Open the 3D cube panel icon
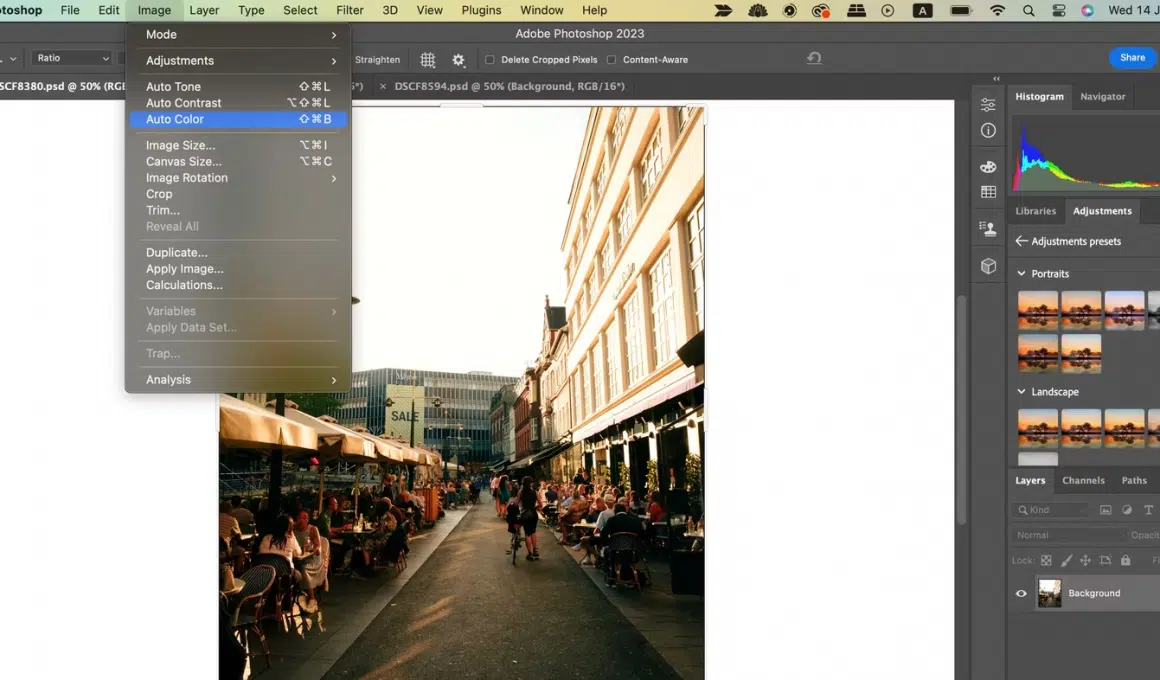Screen dimensions: 1160x680 [x=988, y=266]
